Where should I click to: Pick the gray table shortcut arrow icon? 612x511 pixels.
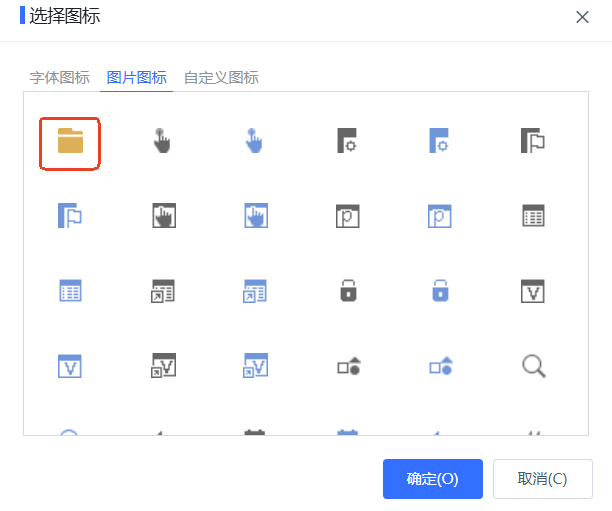tap(163, 291)
